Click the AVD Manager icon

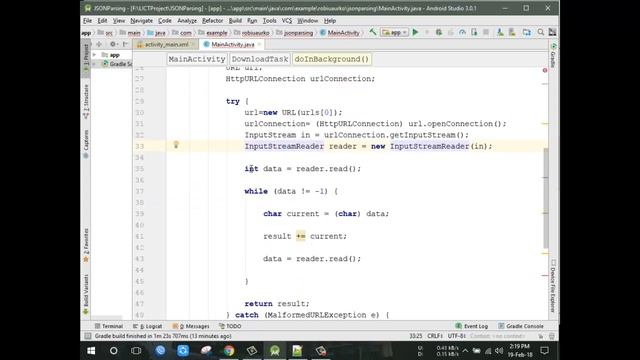click(500, 32)
